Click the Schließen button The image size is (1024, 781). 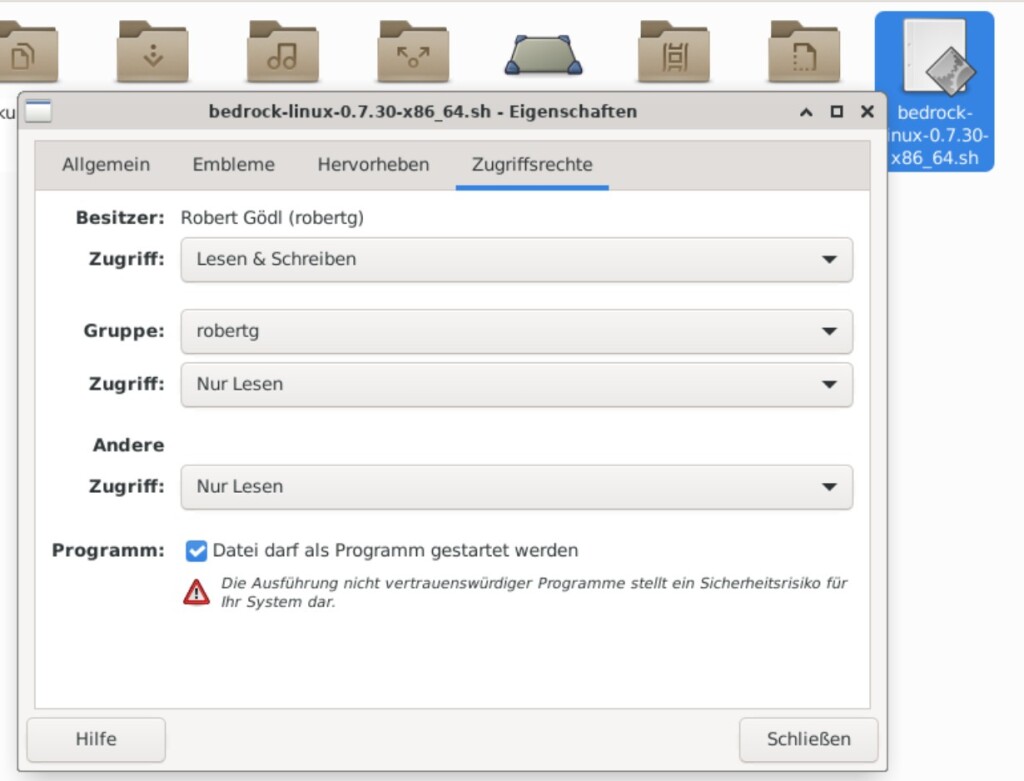coord(808,739)
